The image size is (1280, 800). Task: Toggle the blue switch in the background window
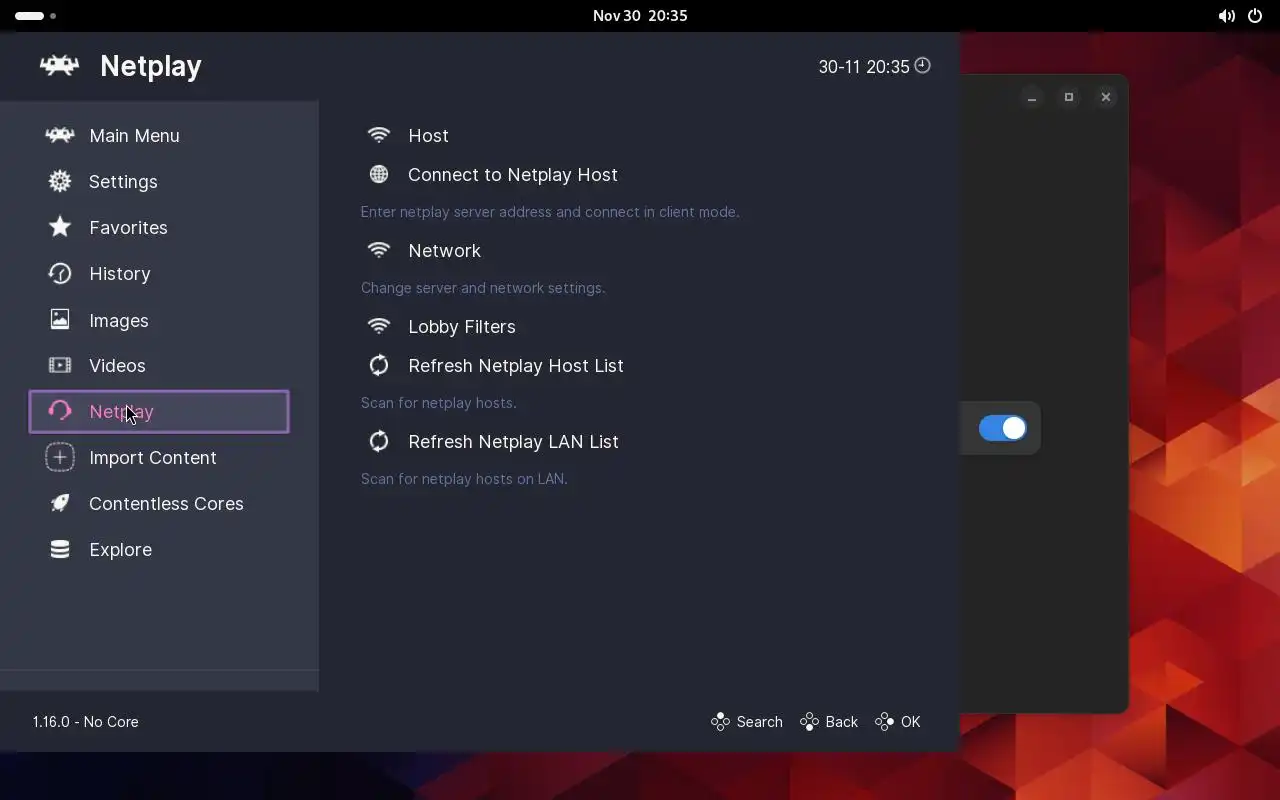[x=1002, y=428]
